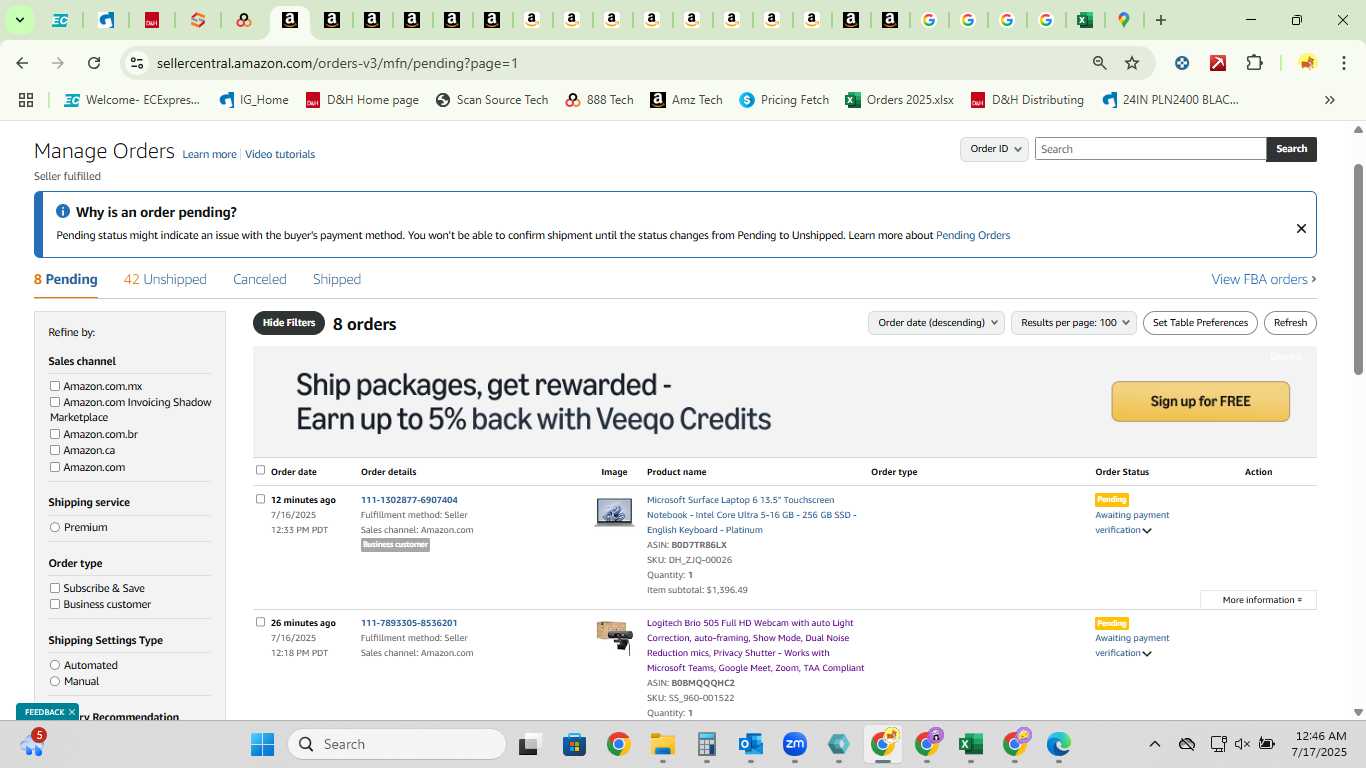This screenshot has width=1366, height=768.
Task: Click the order search input field
Action: pos(1150,149)
